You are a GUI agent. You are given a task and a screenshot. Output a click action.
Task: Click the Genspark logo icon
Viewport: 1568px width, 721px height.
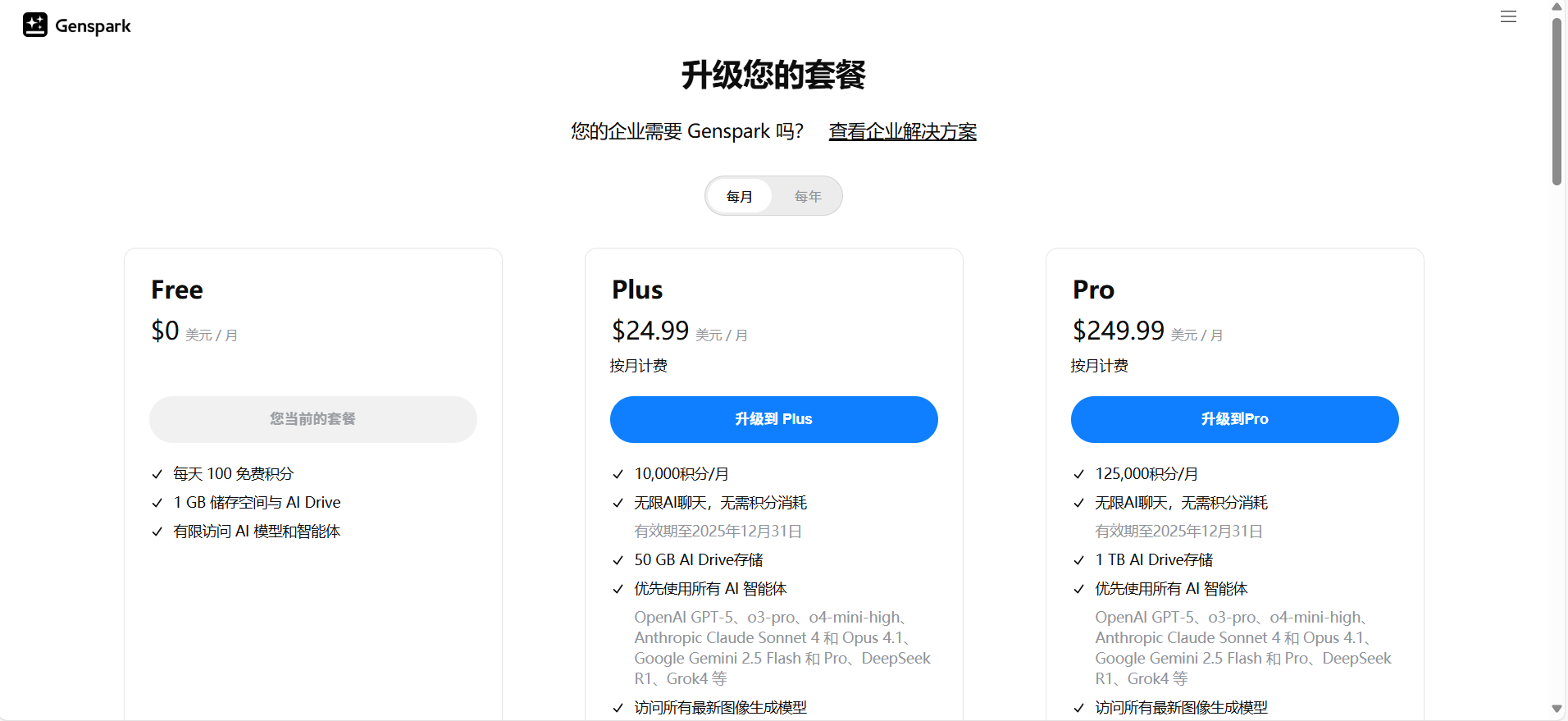[x=35, y=25]
